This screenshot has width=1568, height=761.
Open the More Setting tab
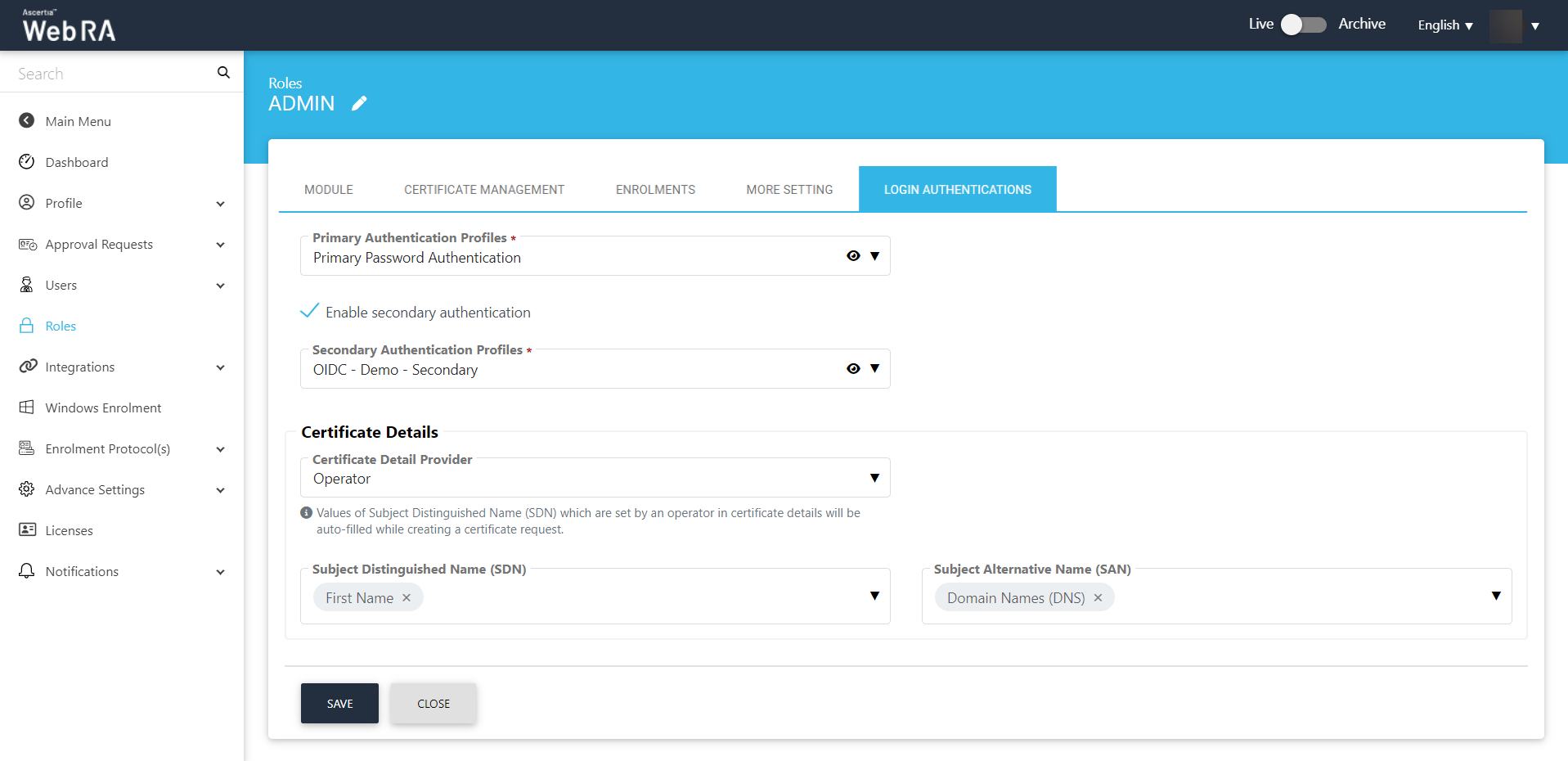(x=788, y=190)
